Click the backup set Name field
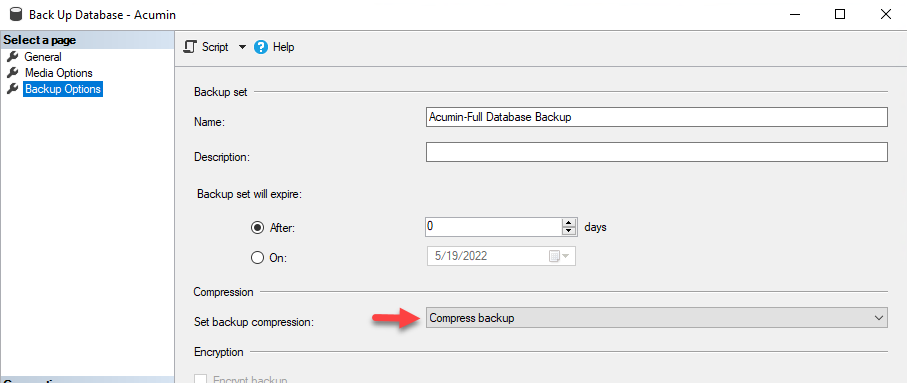Viewport: 907px width, 383px height. [x=657, y=117]
